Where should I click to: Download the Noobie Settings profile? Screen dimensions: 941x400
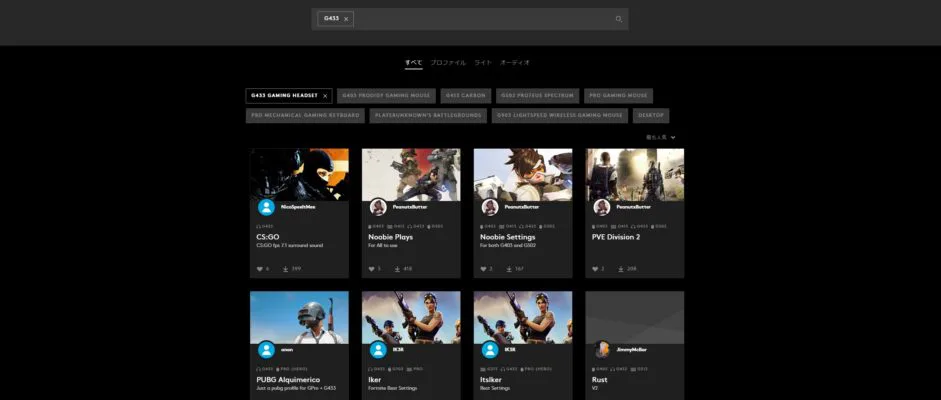pyautogui.click(x=510, y=269)
